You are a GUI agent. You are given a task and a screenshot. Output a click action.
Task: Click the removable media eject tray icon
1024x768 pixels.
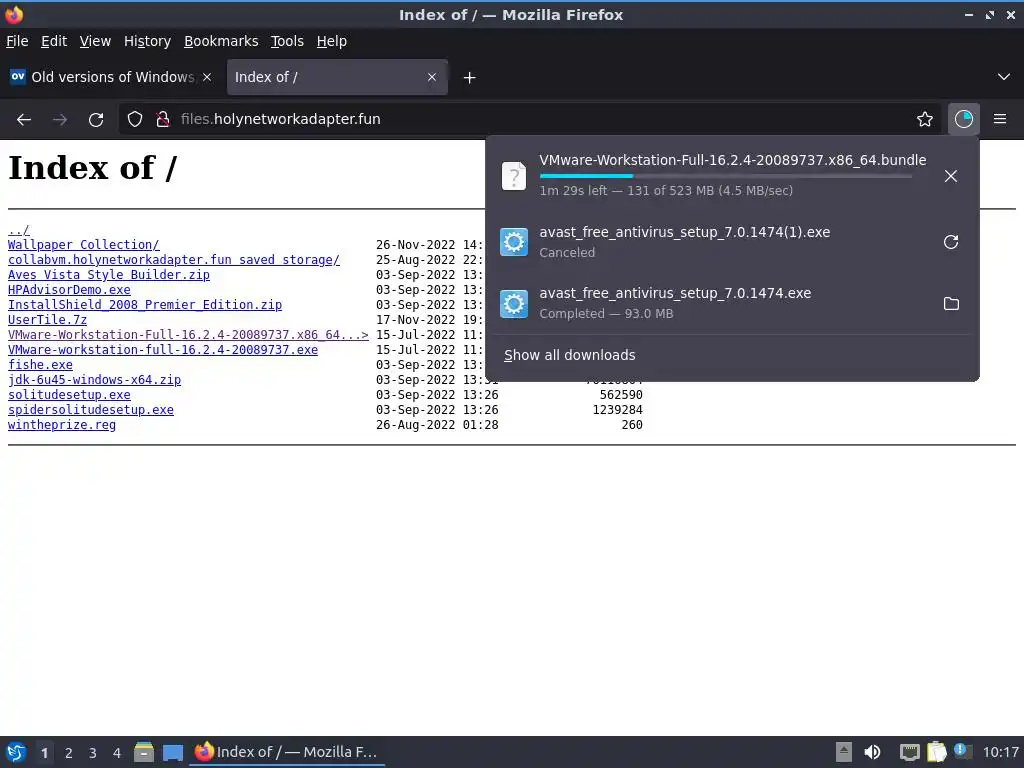tap(844, 752)
